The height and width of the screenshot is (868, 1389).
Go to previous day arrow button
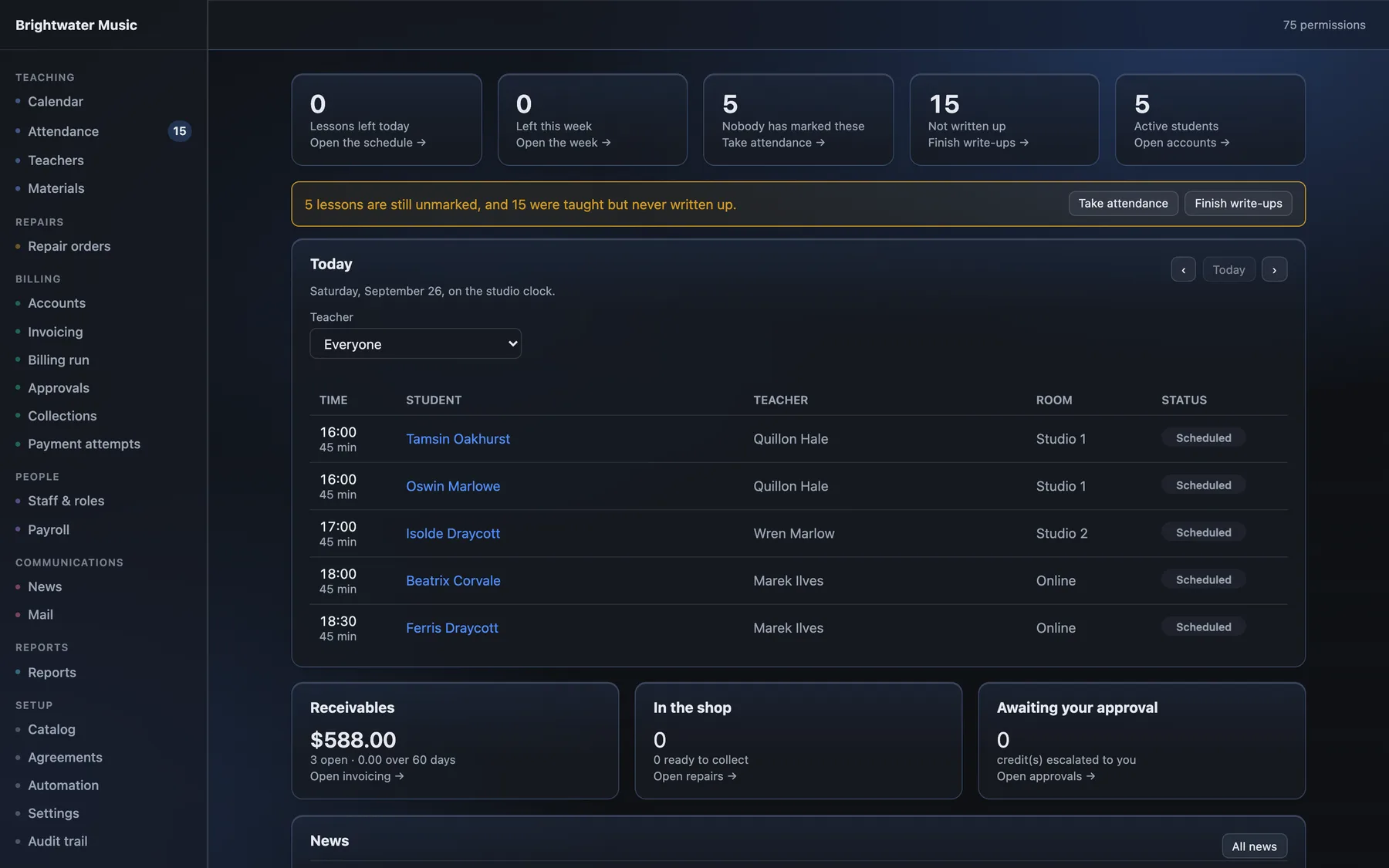[x=1183, y=269]
